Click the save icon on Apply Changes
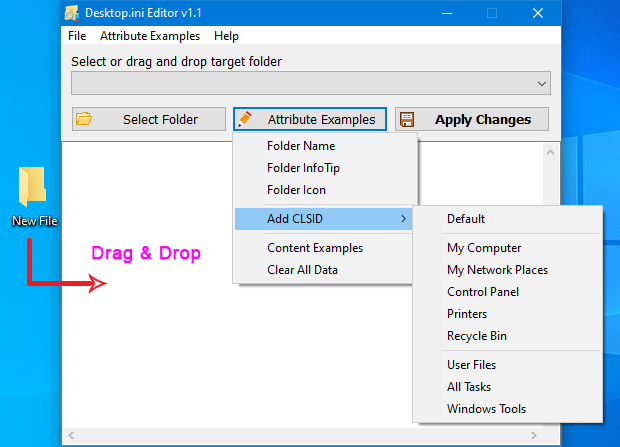 pos(407,120)
